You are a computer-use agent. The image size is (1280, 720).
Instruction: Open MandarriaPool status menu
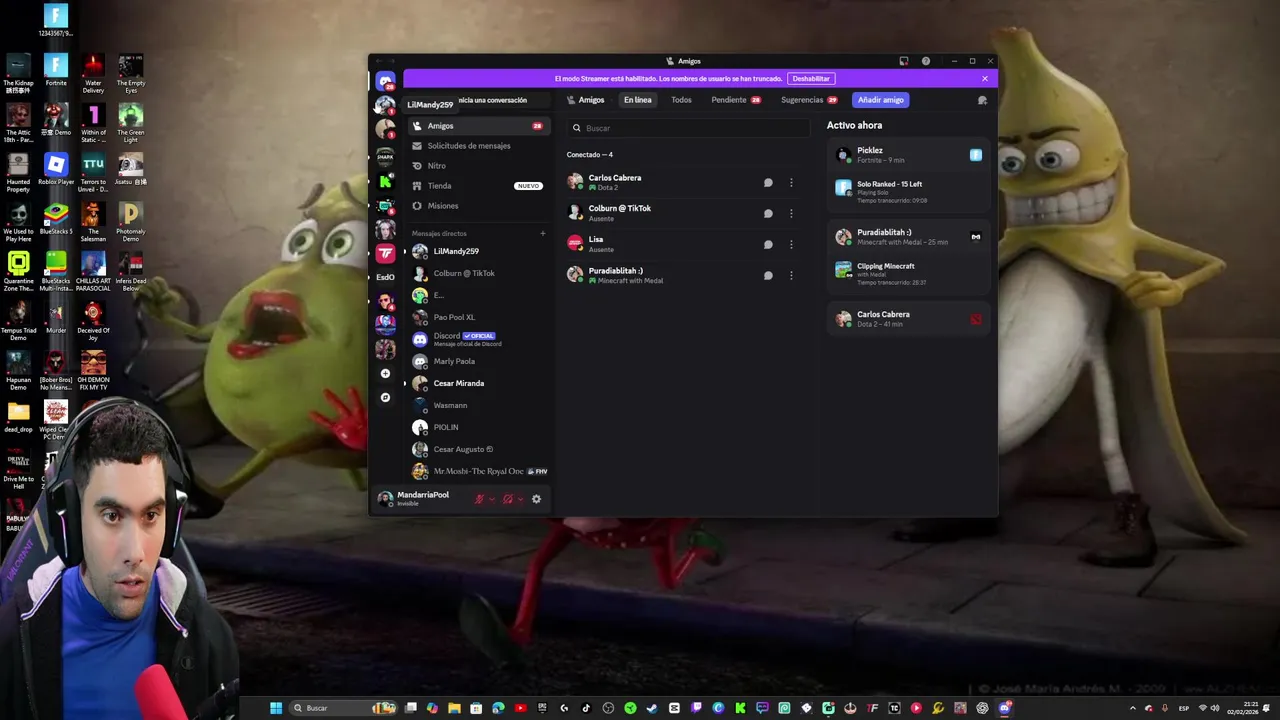414,498
